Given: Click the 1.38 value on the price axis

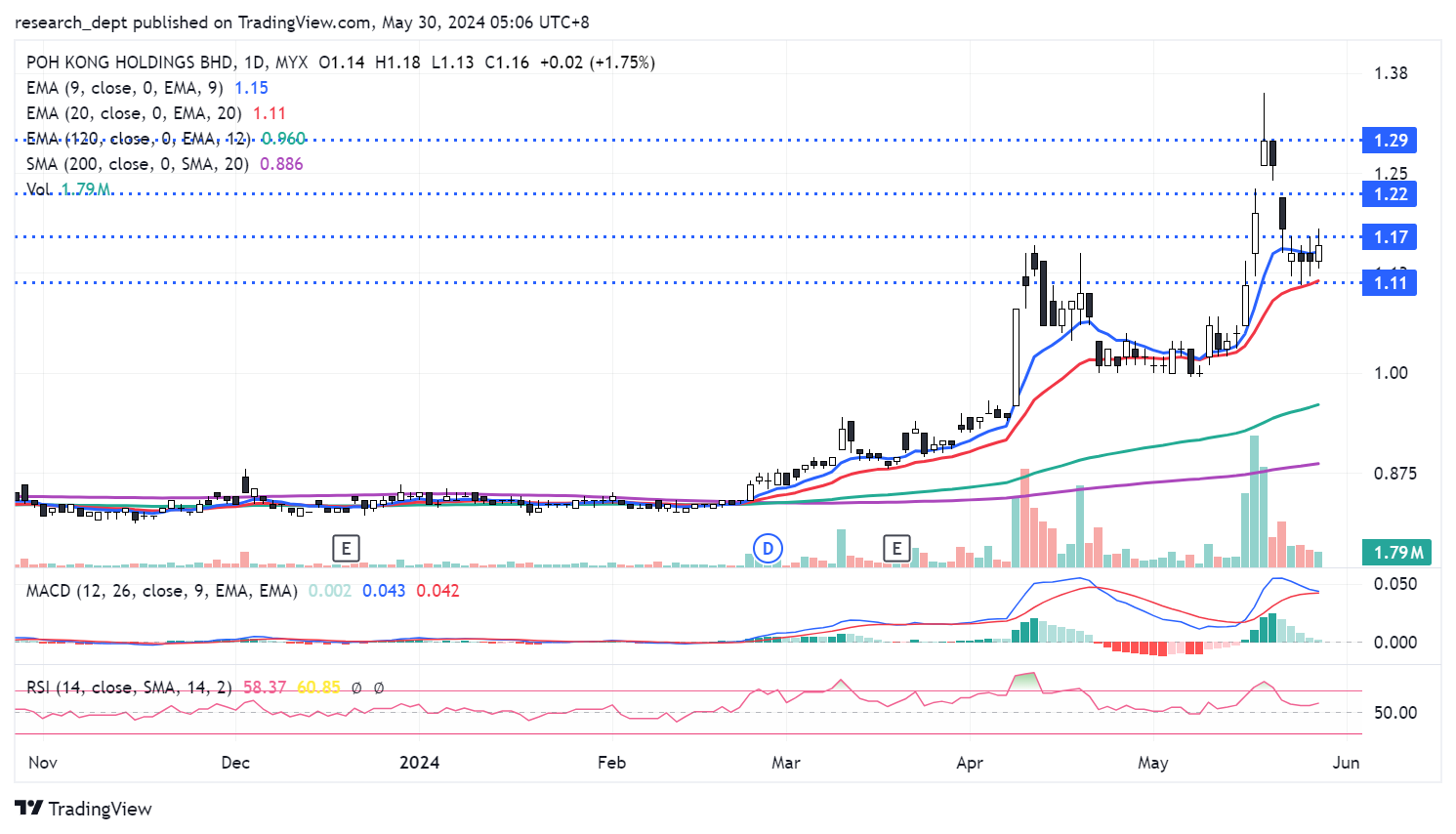Looking at the screenshot, I should (x=1391, y=73).
